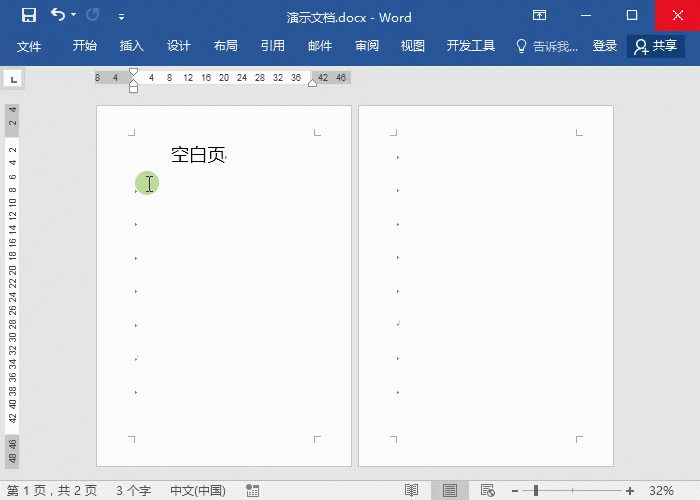Viewport: 700px width, 500px height.
Task: Close the Word window
Action: click(678, 16)
